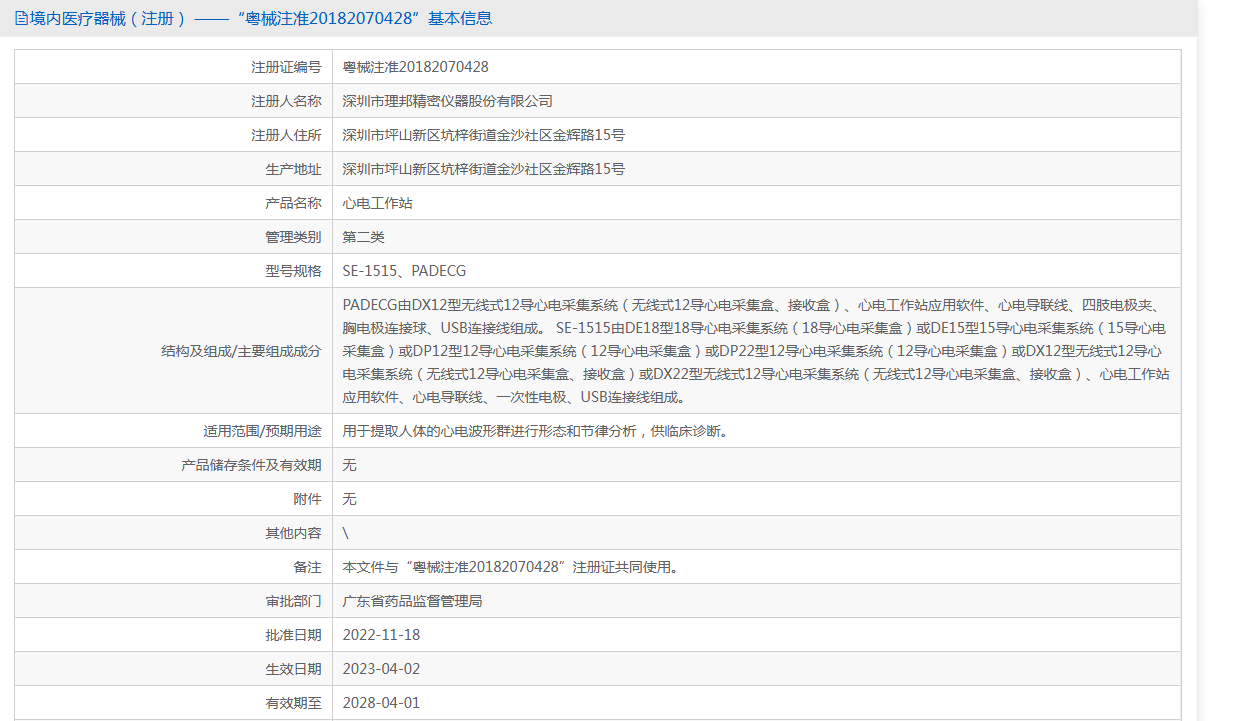Click the 注册人名称 label
This screenshot has width=1246, height=721.
coord(286,101)
